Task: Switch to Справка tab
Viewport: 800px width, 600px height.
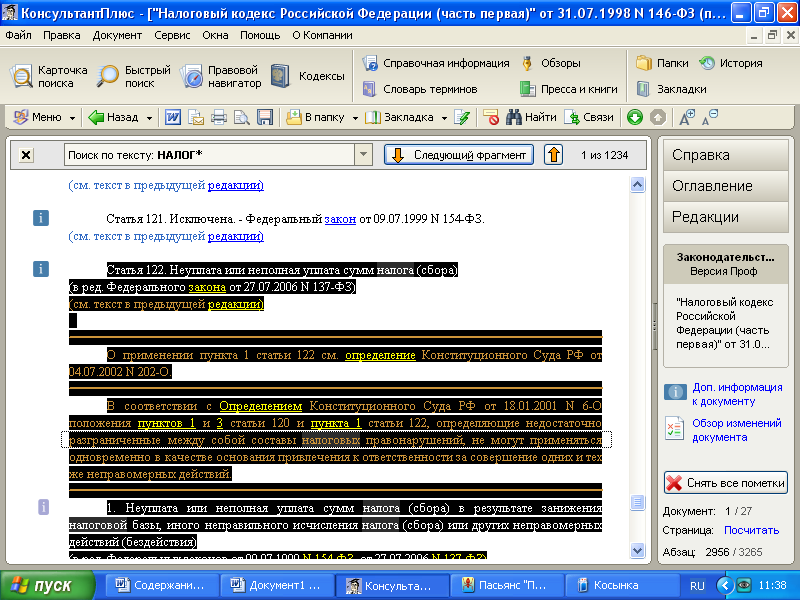Action: [726, 155]
